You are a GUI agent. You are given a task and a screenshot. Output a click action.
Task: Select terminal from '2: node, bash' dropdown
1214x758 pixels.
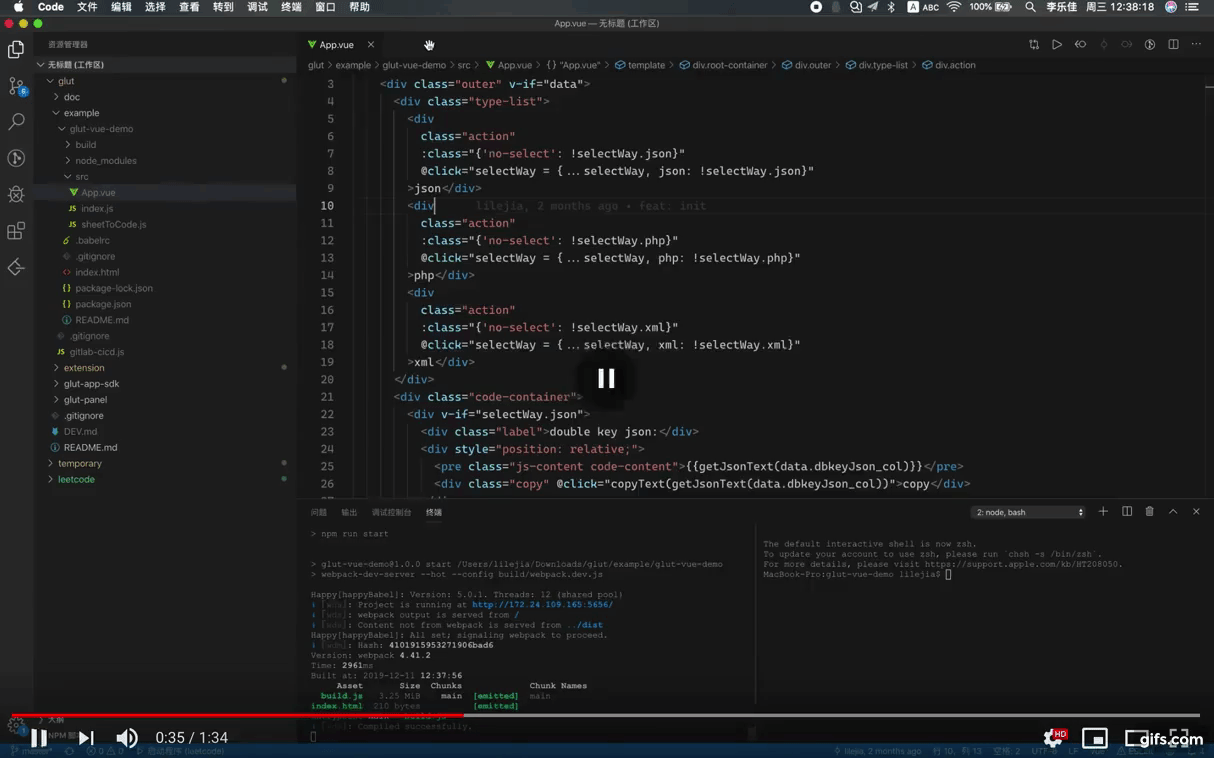click(x=1028, y=512)
